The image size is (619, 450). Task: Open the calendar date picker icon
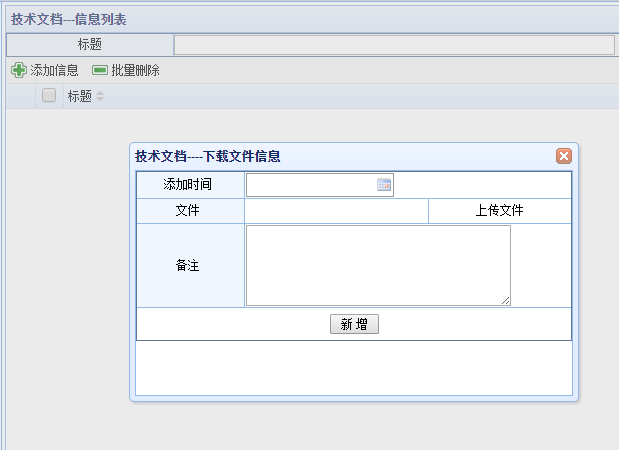[384, 185]
